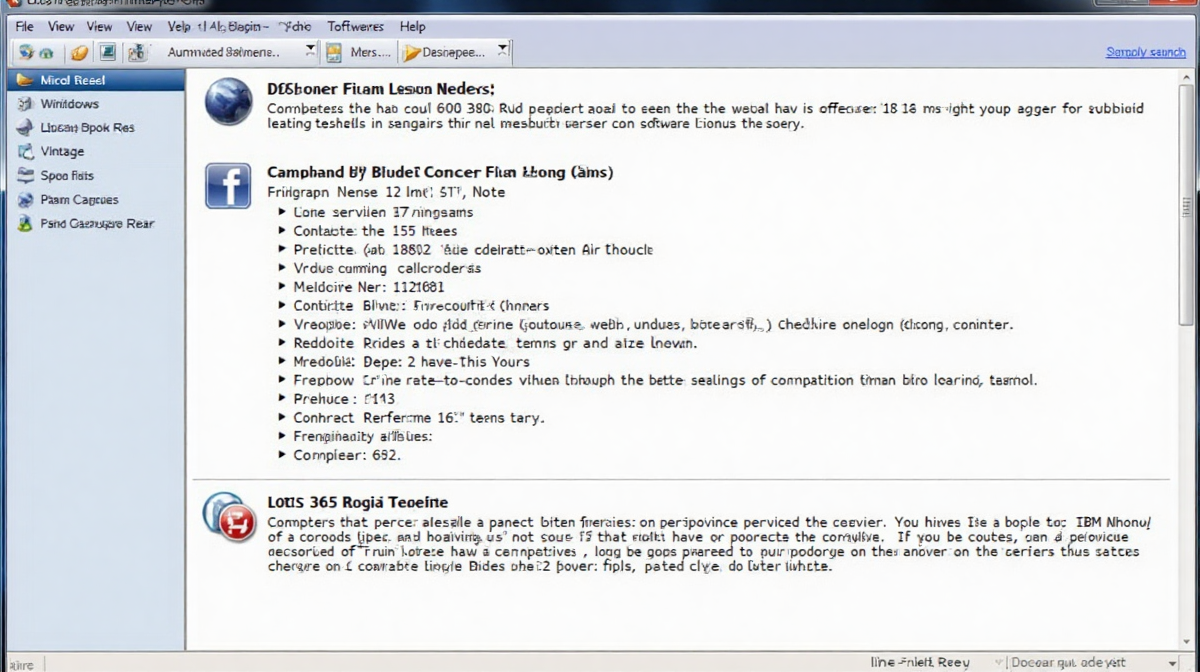Expand the 'Contabte the 155' bullet arrow
This screenshot has width=1200, height=672.
point(282,231)
